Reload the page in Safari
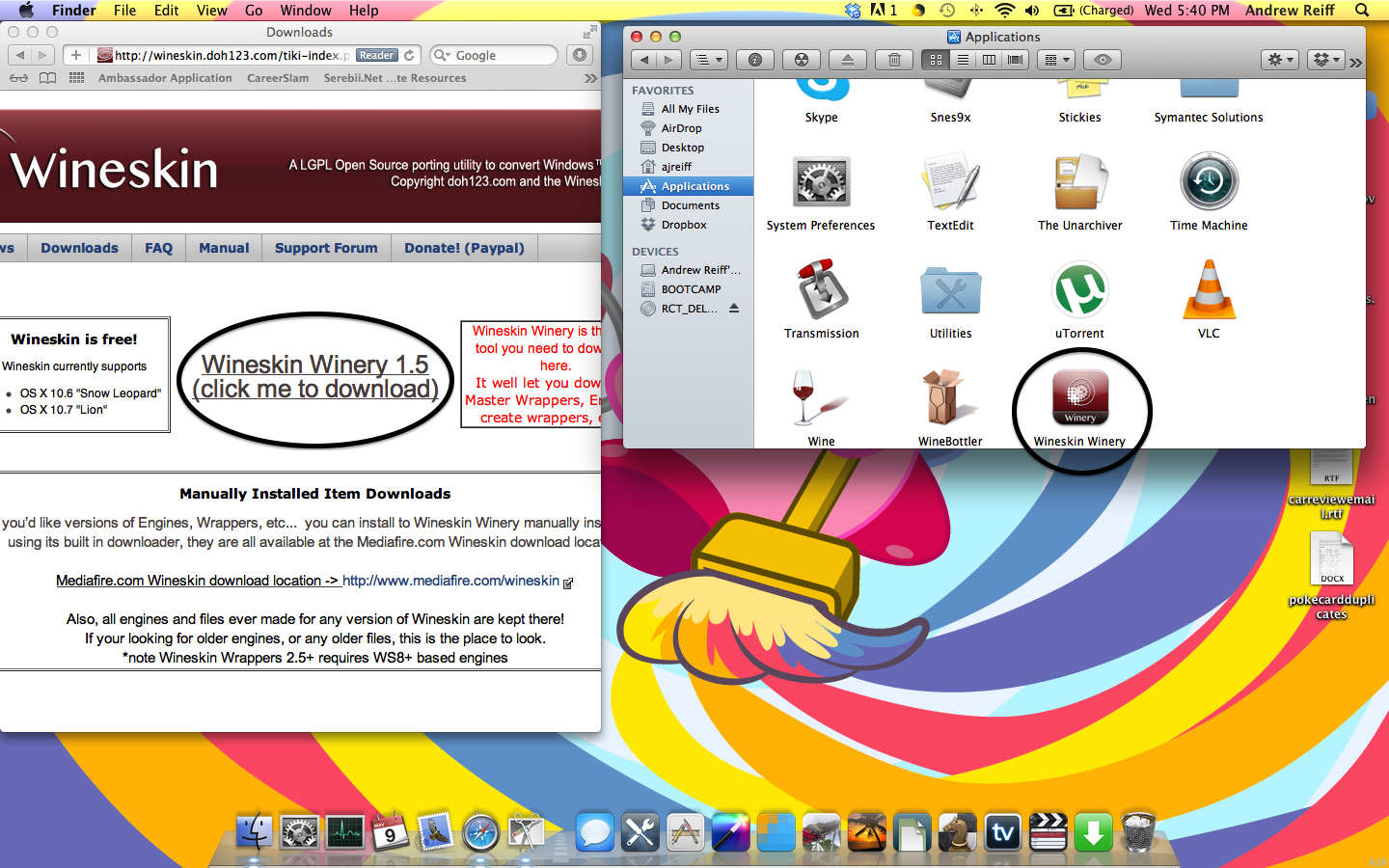The height and width of the screenshot is (868, 1389). click(x=409, y=55)
